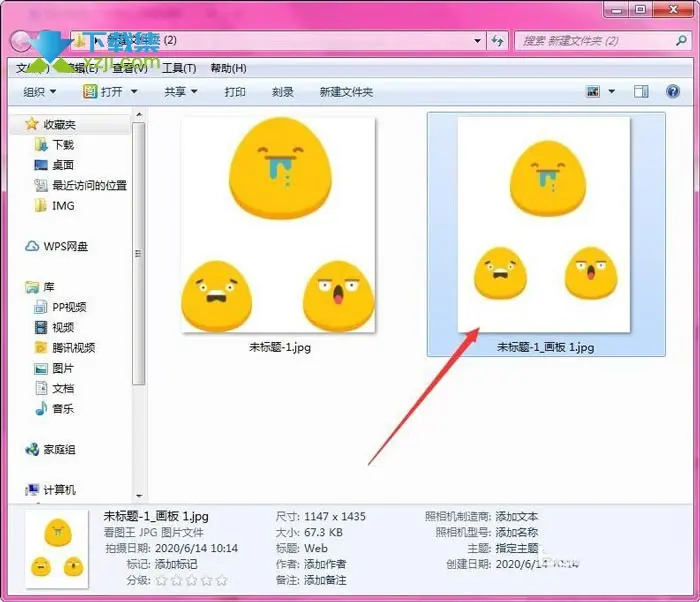Open the 音乐 library
This screenshot has height=602, width=700.
(x=63, y=409)
